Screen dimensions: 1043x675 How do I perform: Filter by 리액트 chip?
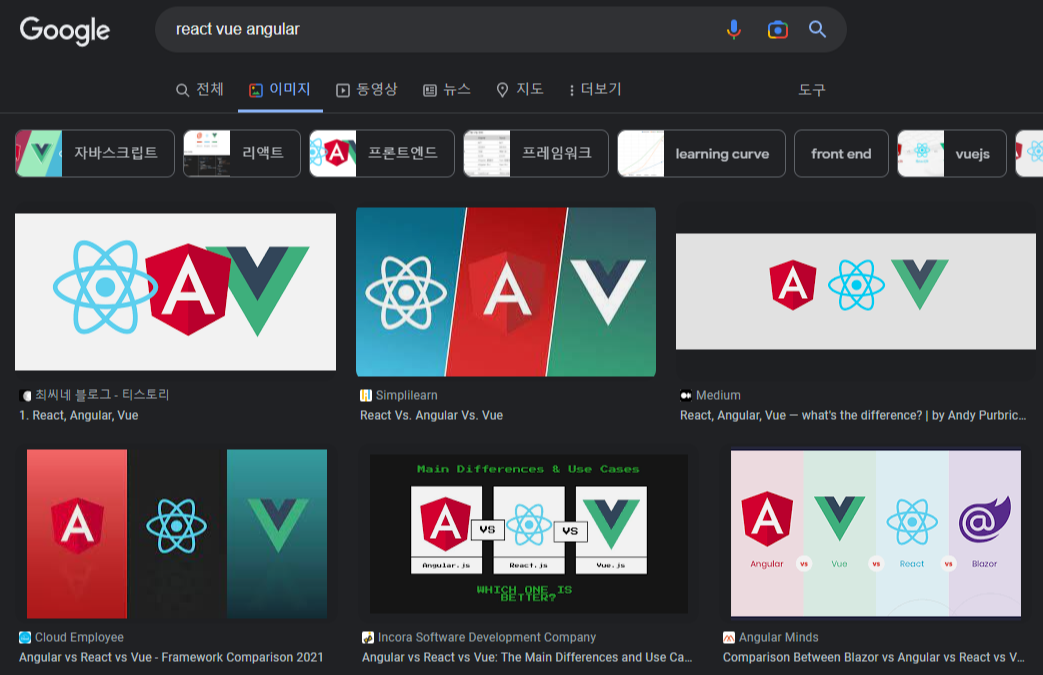(x=241, y=154)
